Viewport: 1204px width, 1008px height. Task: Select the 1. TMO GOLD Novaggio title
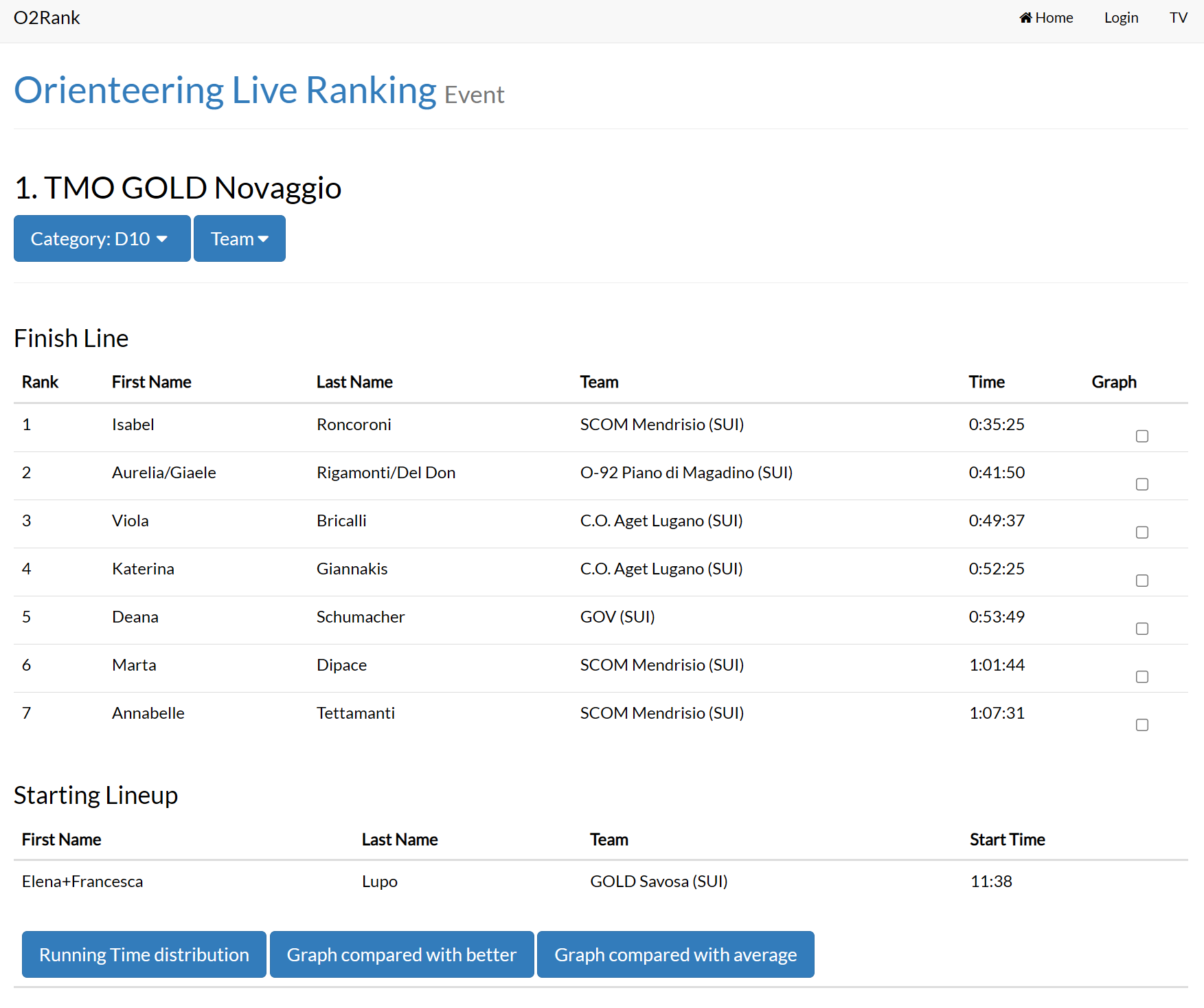(x=178, y=188)
